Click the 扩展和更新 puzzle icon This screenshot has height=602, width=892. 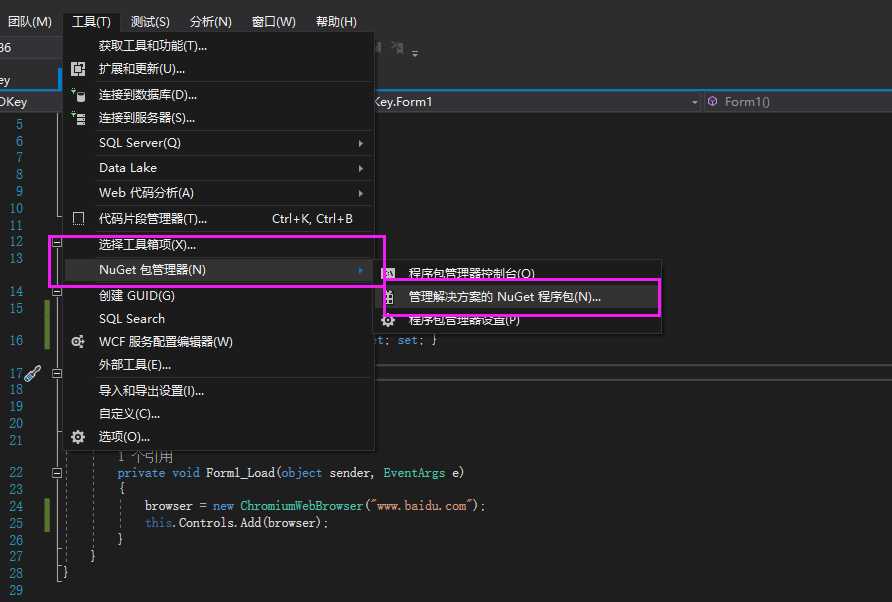pyautogui.click(x=78, y=69)
